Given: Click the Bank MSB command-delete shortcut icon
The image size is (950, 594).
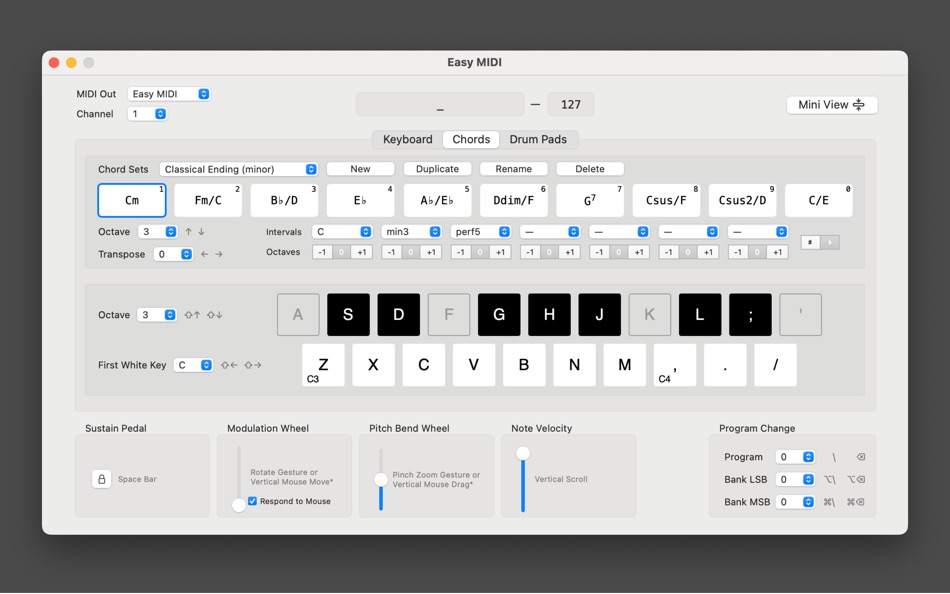Looking at the screenshot, I should pyautogui.click(x=855, y=502).
